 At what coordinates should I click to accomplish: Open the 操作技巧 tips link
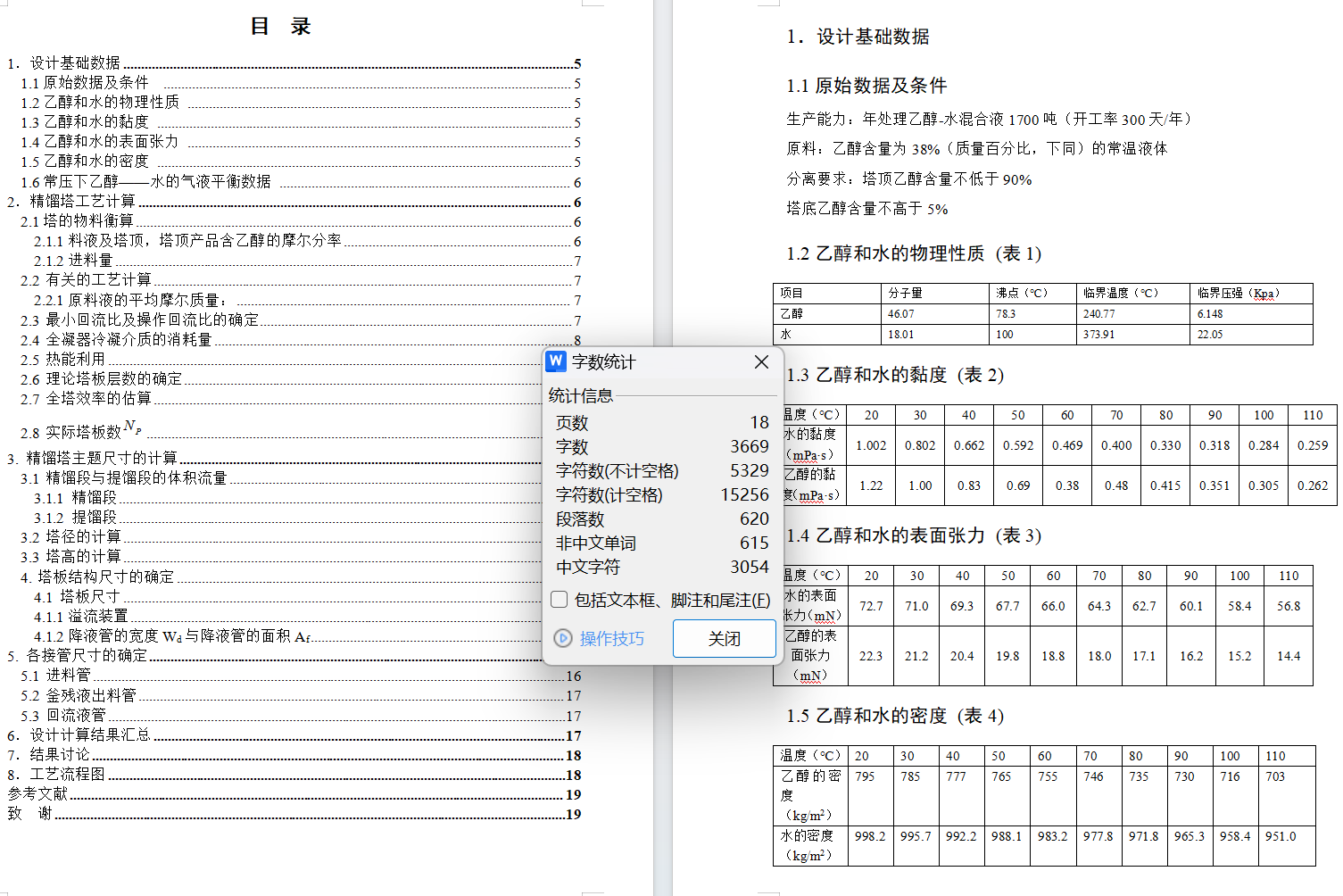pos(611,638)
